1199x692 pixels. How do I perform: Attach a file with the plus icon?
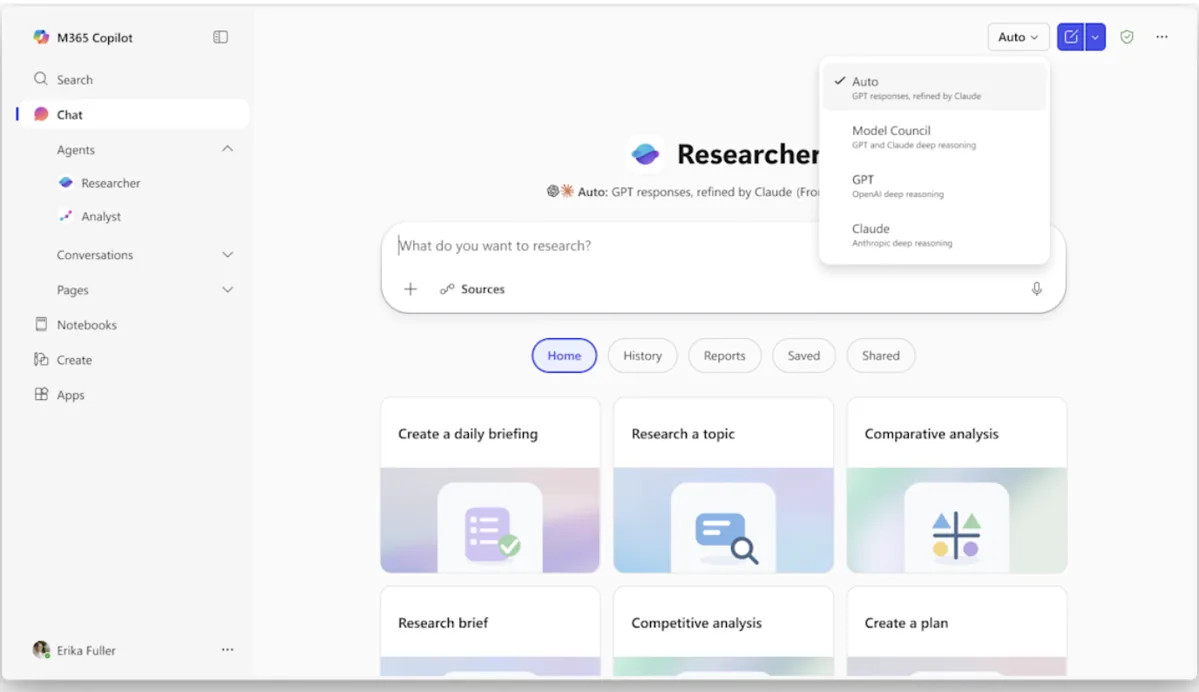(x=410, y=288)
